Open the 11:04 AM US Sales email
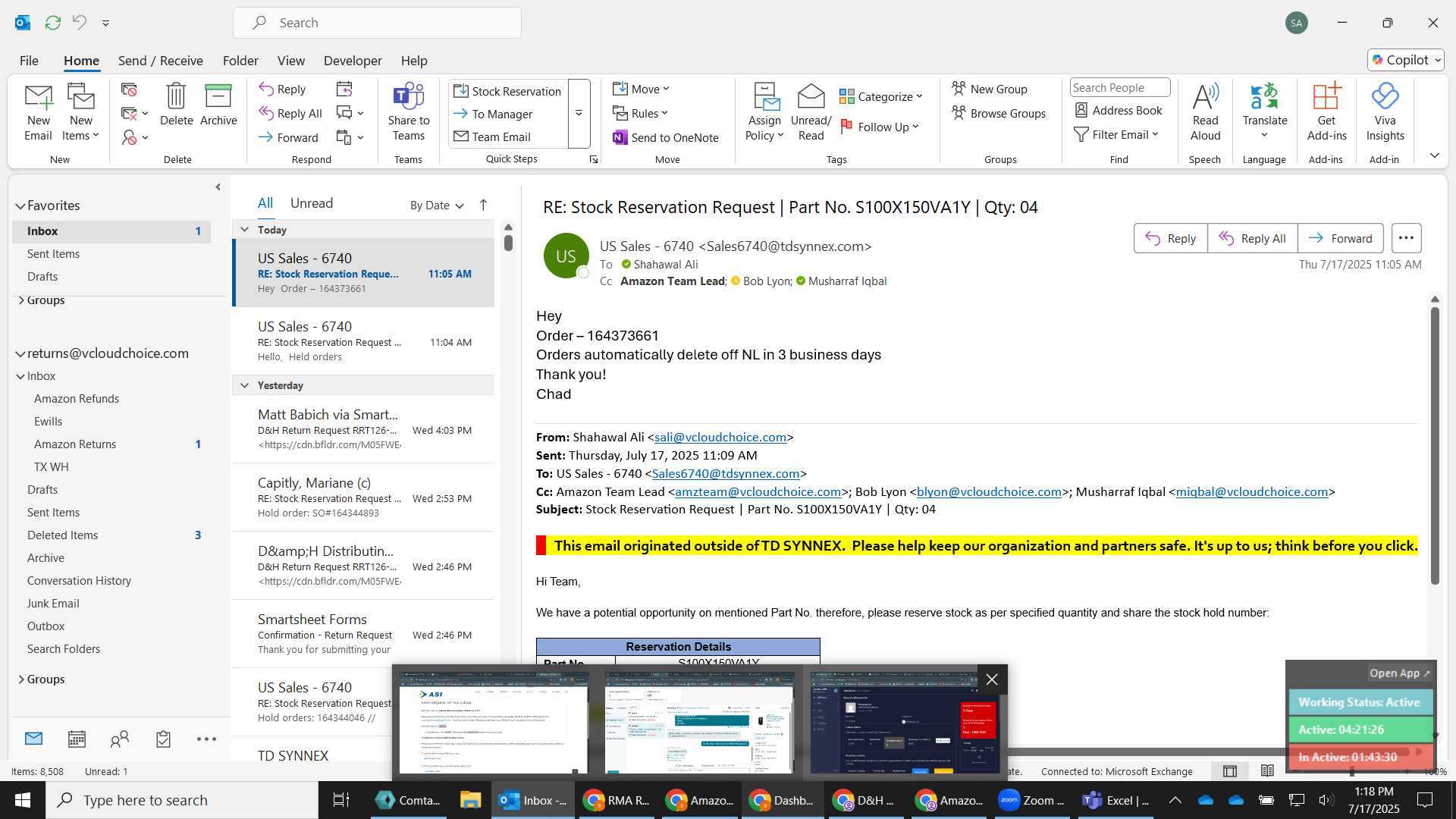Image resolution: width=1456 pixels, height=819 pixels. tap(364, 341)
